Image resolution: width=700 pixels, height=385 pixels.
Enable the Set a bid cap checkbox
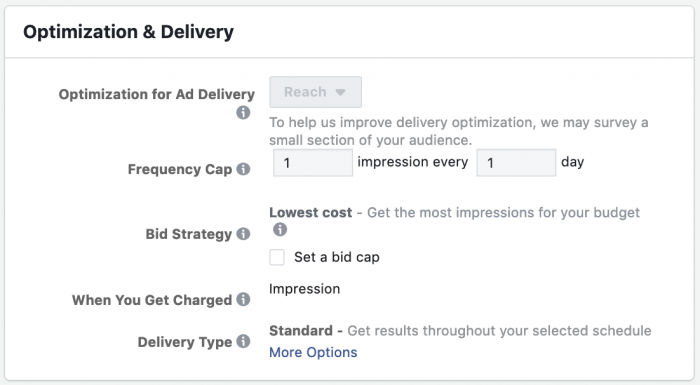pyautogui.click(x=277, y=257)
